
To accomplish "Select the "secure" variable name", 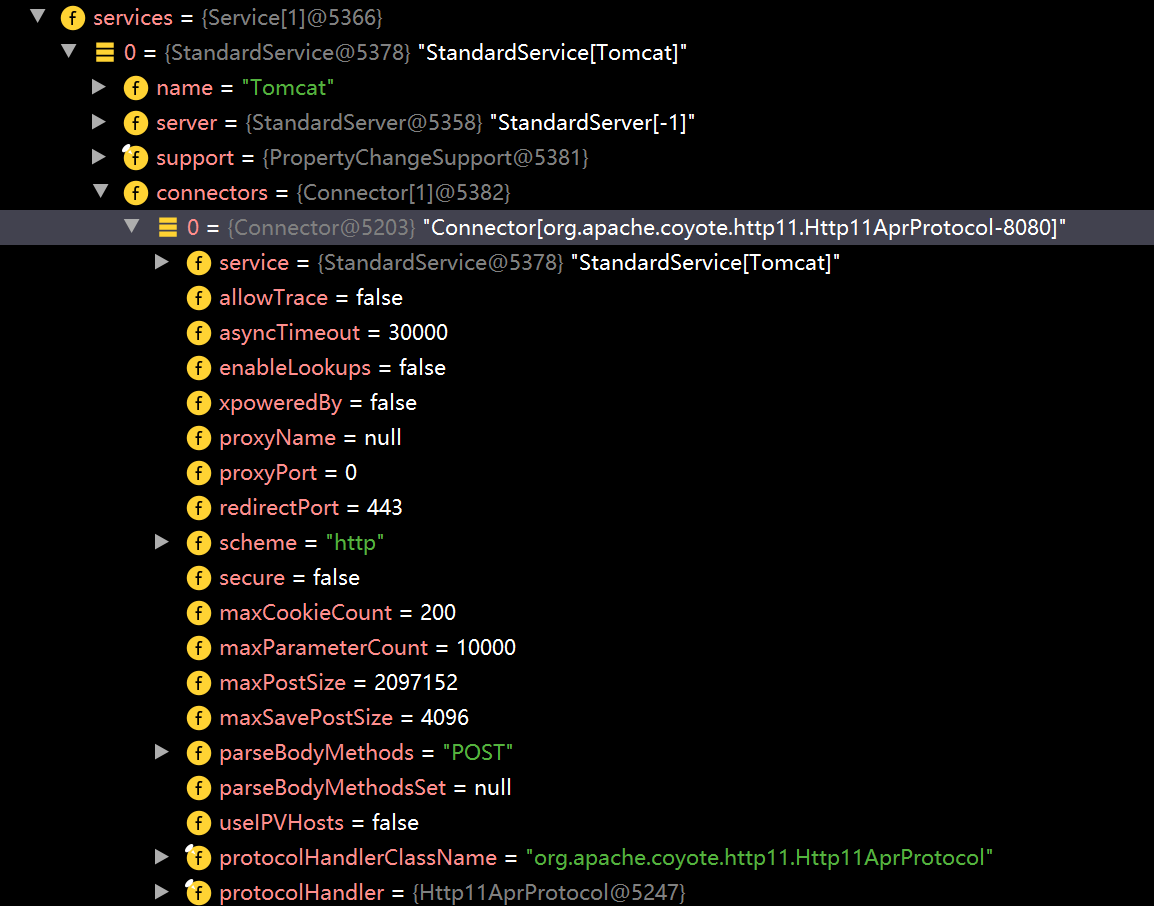I will pyautogui.click(x=252, y=578).
